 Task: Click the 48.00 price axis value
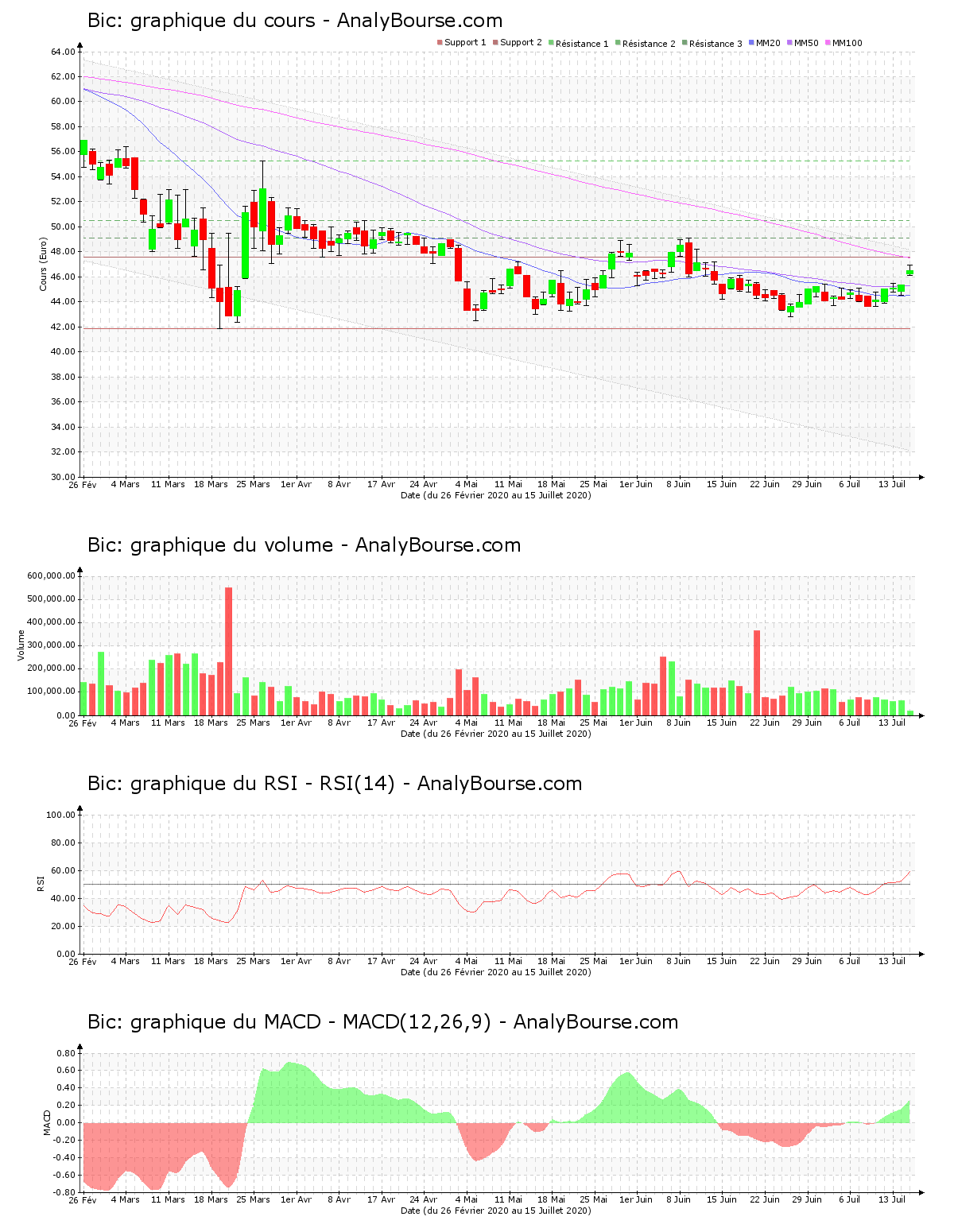[63, 252]
